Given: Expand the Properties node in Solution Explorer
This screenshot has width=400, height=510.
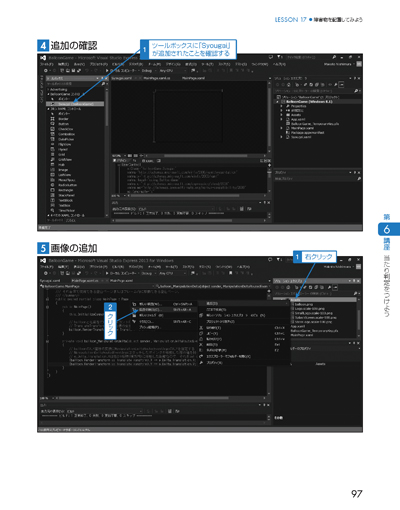Looking at the screenshot, I should click(x=281, y=106).
